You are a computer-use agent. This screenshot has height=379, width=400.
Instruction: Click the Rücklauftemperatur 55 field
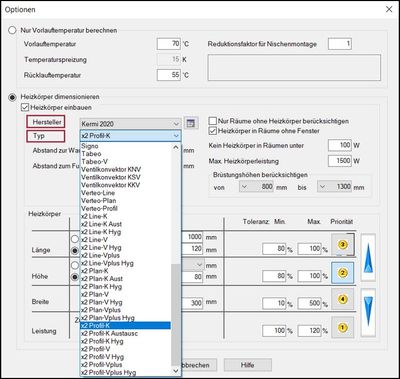click(169, 75)
